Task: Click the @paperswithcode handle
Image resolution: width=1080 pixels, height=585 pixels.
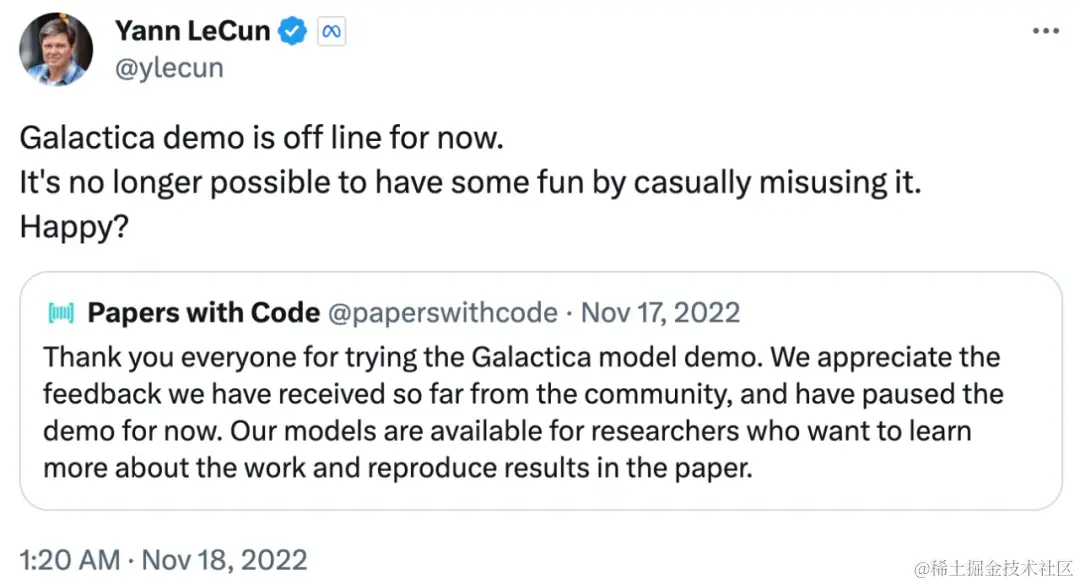Action: pyautogui.click(x=442, y=313)
